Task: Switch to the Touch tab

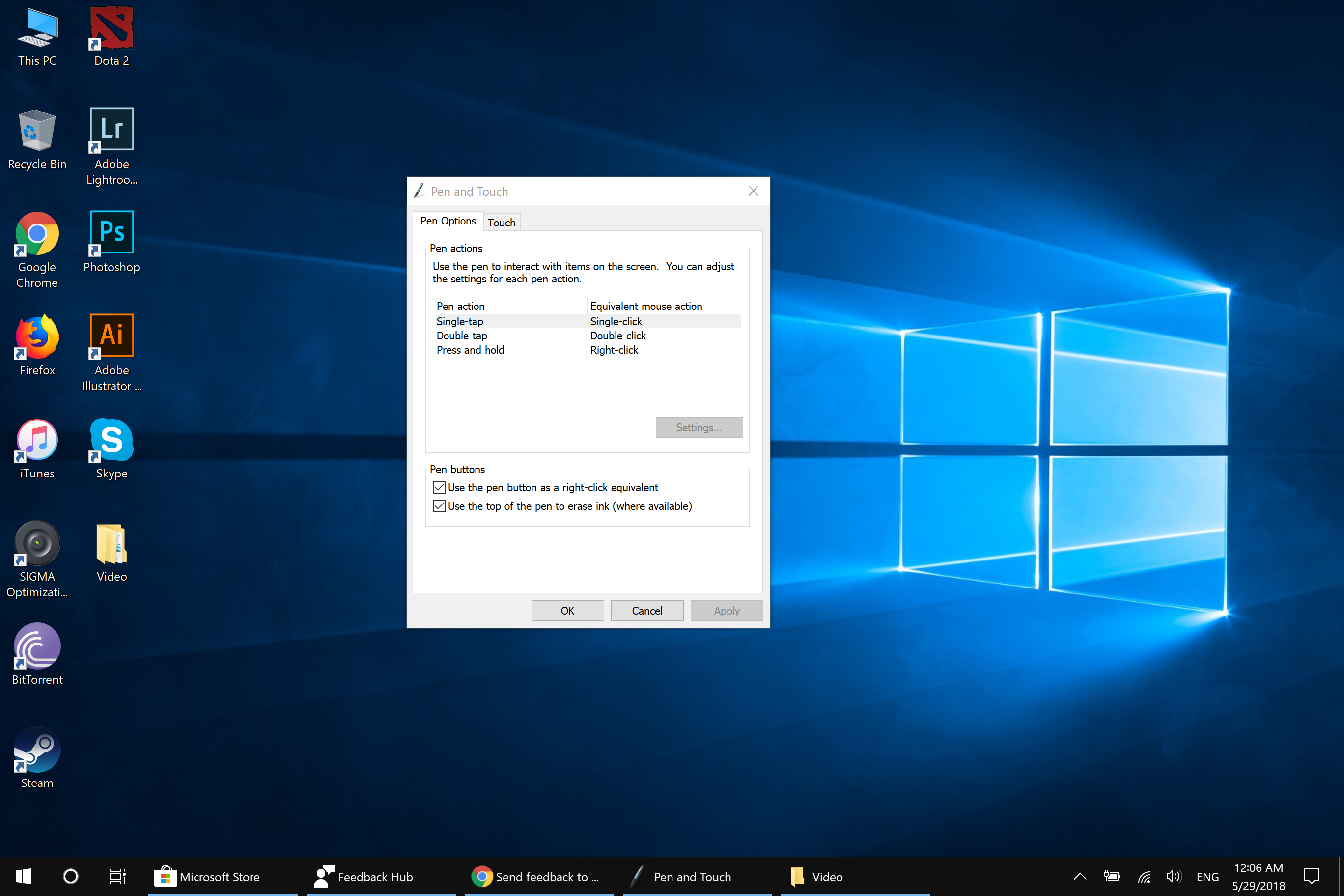Action: [x=500, y=221]
